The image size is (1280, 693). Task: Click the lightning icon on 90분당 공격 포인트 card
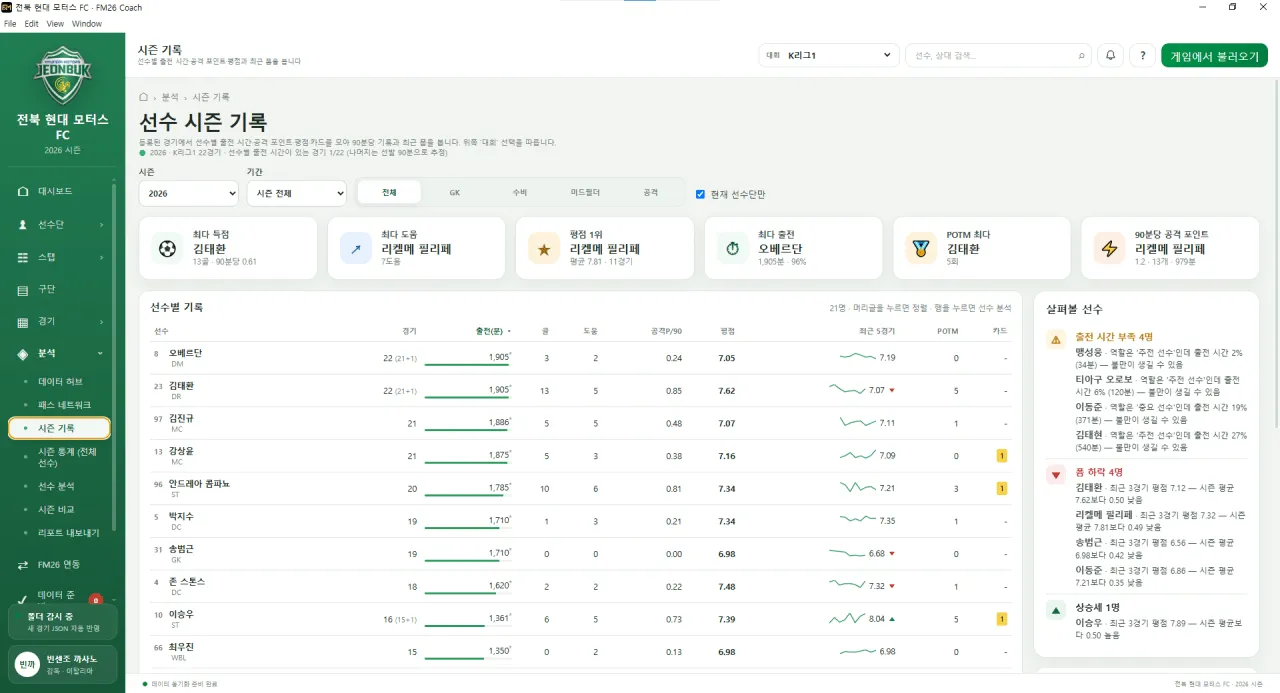(x=1109, y=248)
